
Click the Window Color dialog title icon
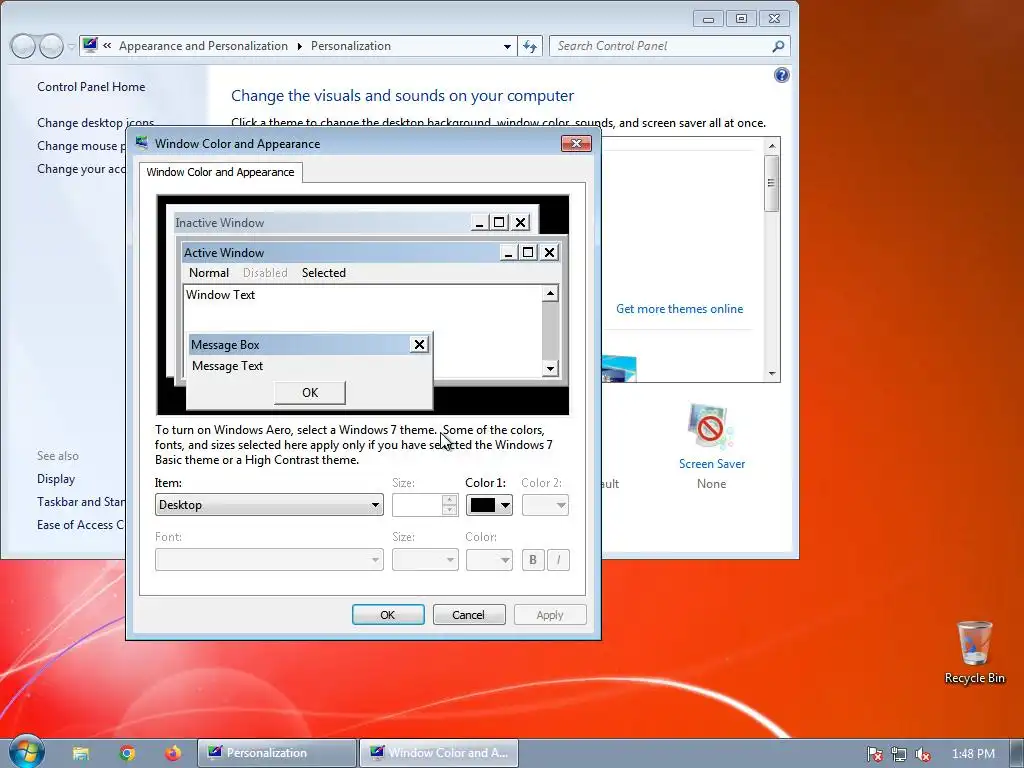(142, 143)
